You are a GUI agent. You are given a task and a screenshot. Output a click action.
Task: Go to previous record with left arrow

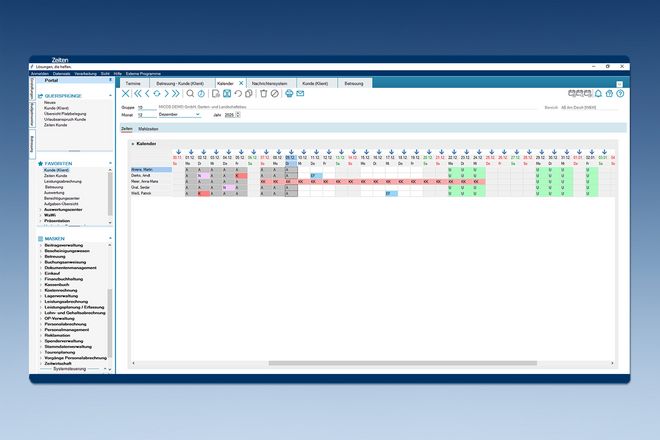click(x=147, y=93)
